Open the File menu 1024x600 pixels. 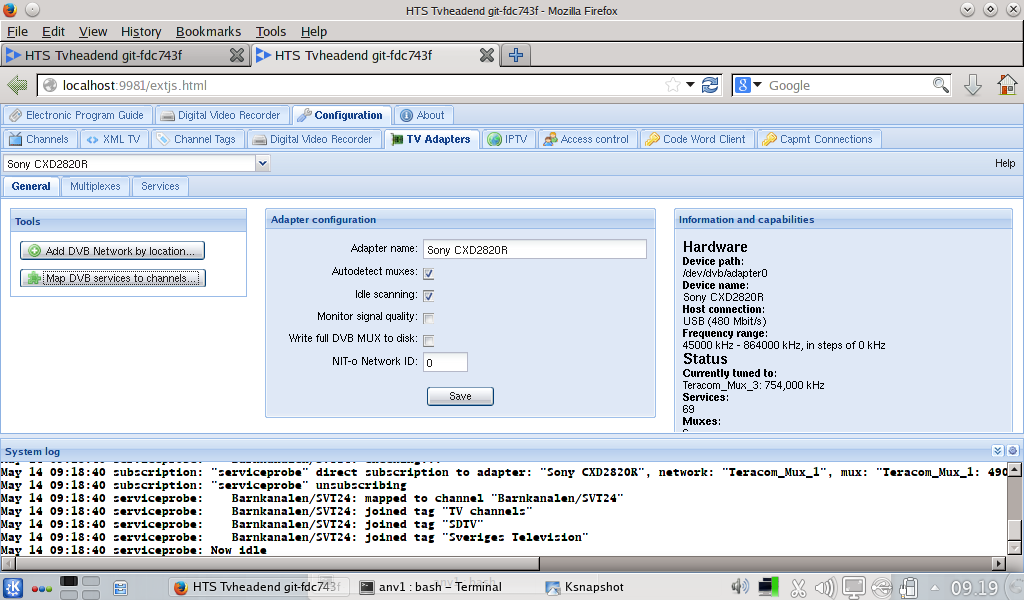coord(17,31)
